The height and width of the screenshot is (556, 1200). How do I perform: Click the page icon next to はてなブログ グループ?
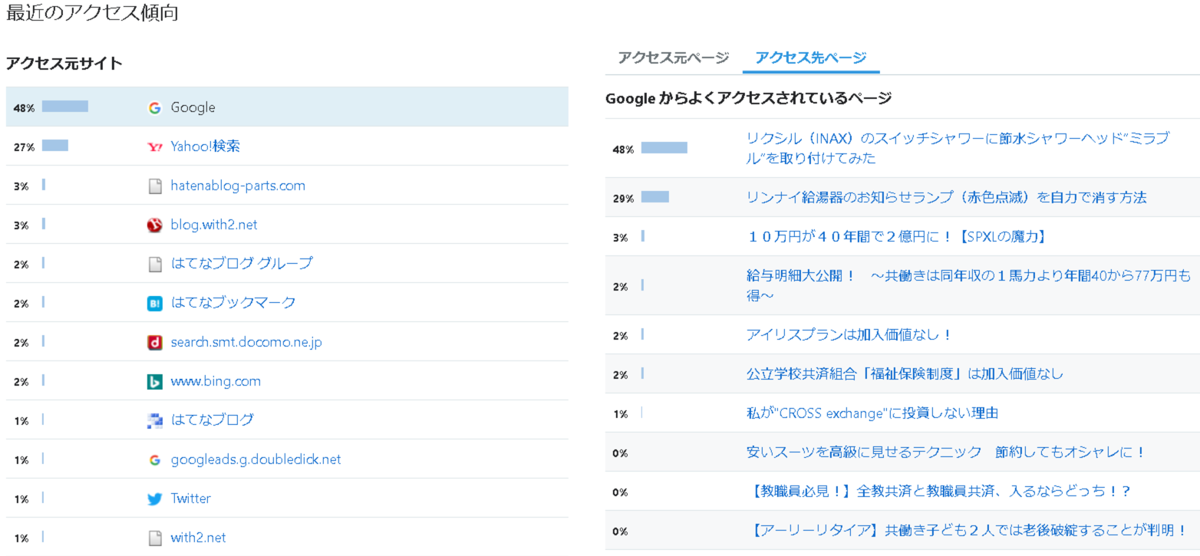(x=154, y=264)
